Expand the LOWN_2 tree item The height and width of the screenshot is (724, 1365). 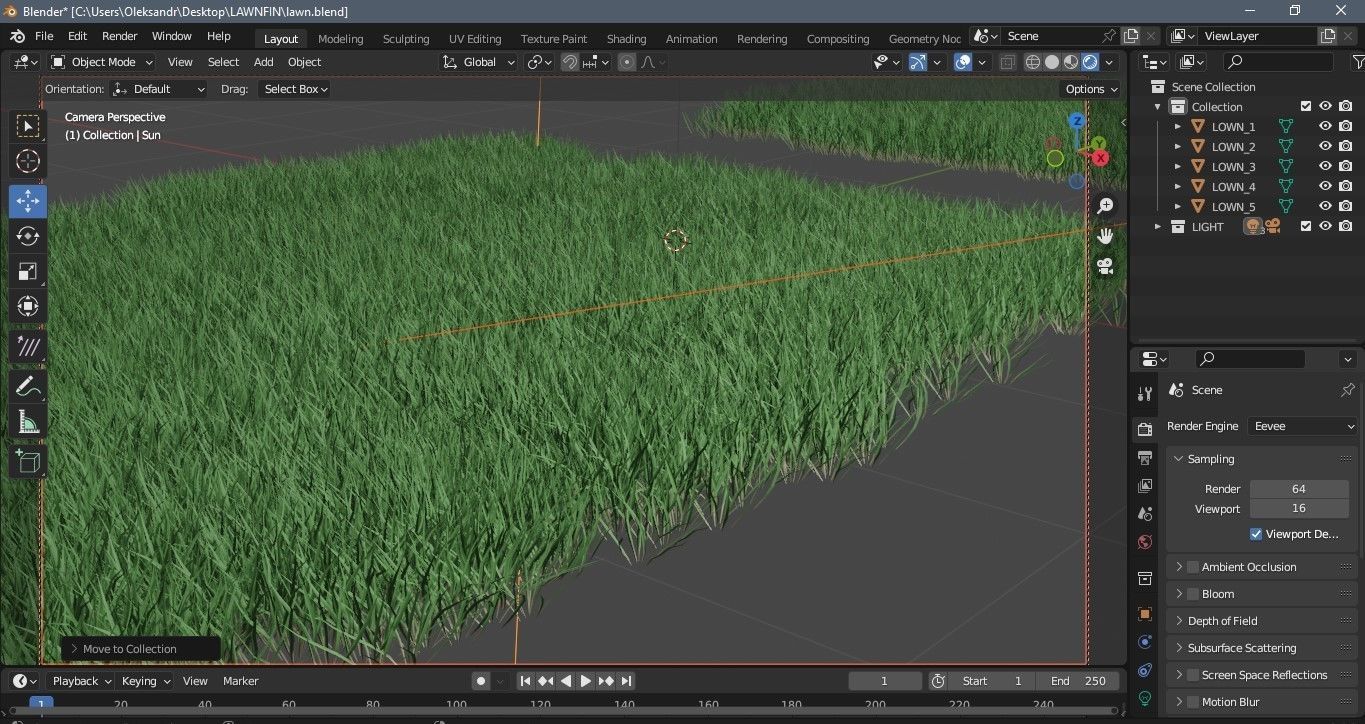(x=1178, y=147)
